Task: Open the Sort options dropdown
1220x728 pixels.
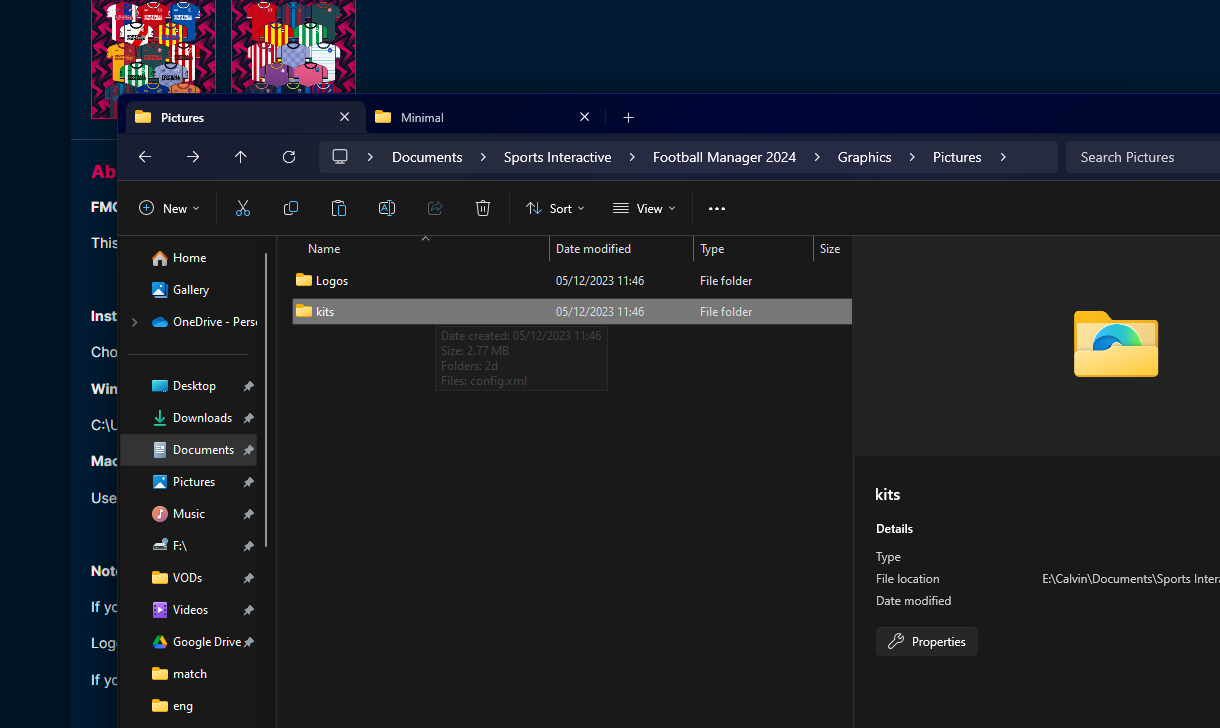Action: click(x=555, y=208)
